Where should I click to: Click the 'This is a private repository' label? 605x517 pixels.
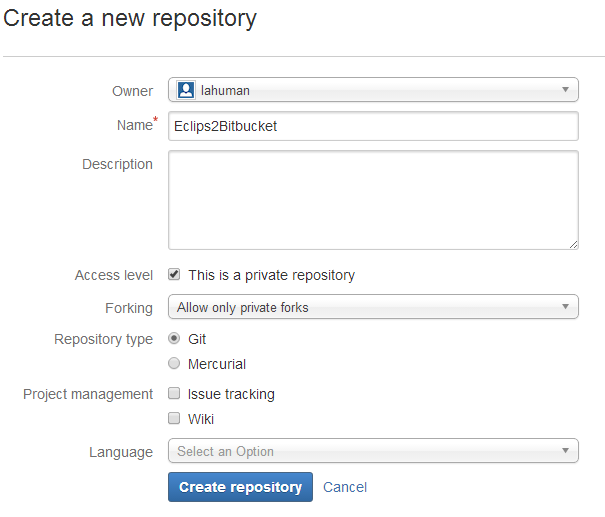[271, 275]
